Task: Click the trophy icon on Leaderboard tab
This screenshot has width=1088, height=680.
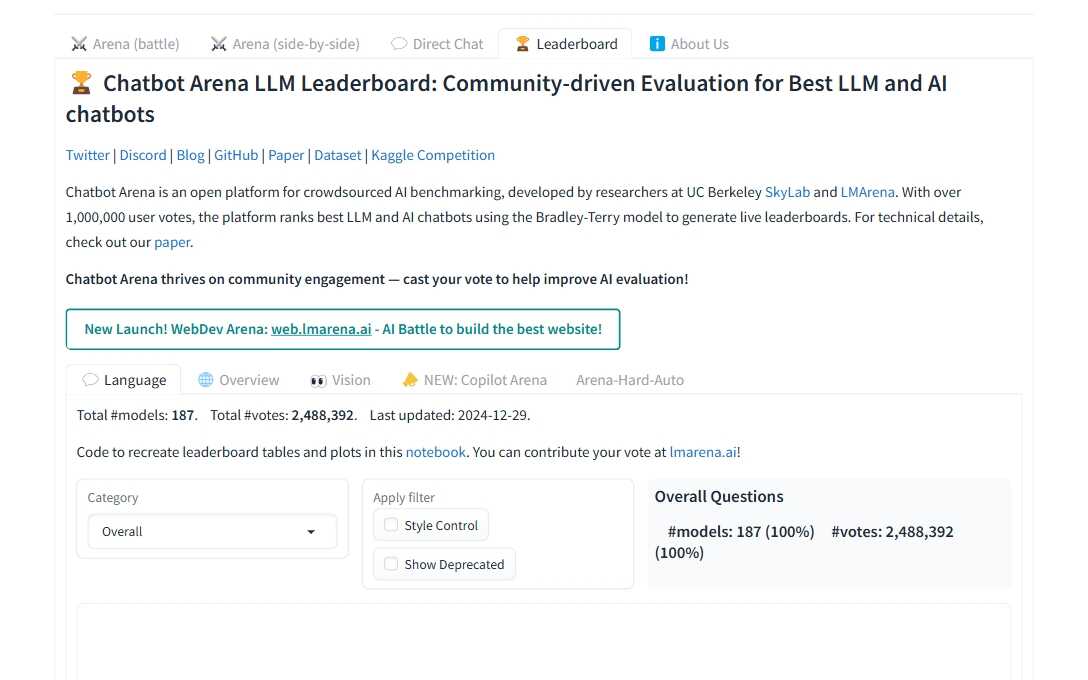Action: [522, 44]
